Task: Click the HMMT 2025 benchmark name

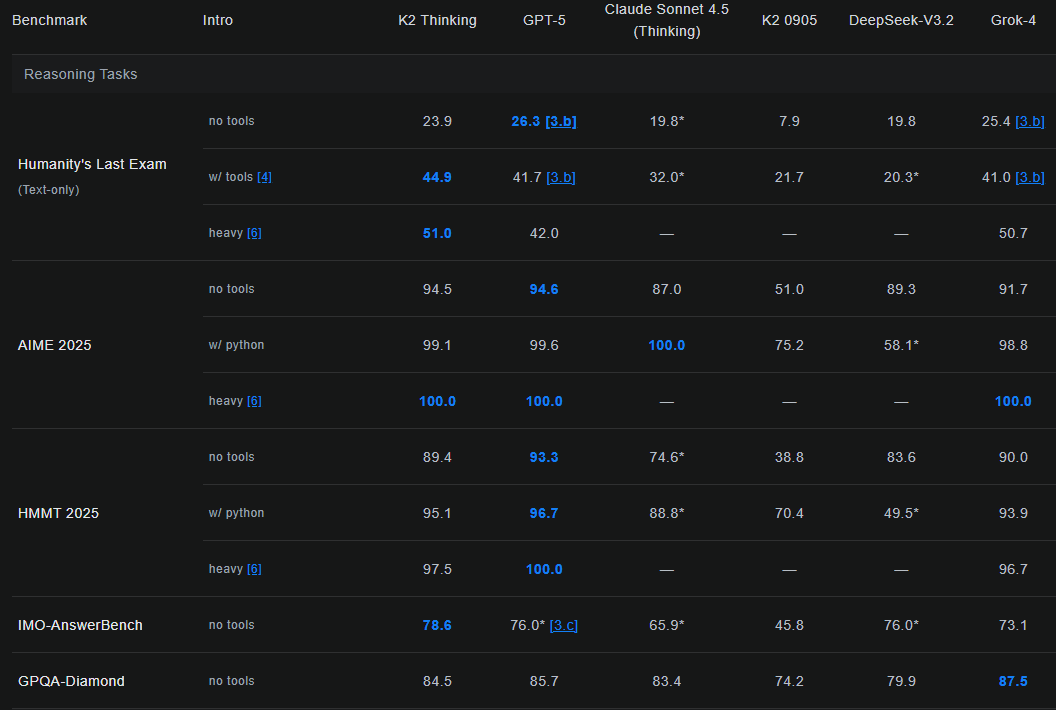Action: tap(59, 513)
